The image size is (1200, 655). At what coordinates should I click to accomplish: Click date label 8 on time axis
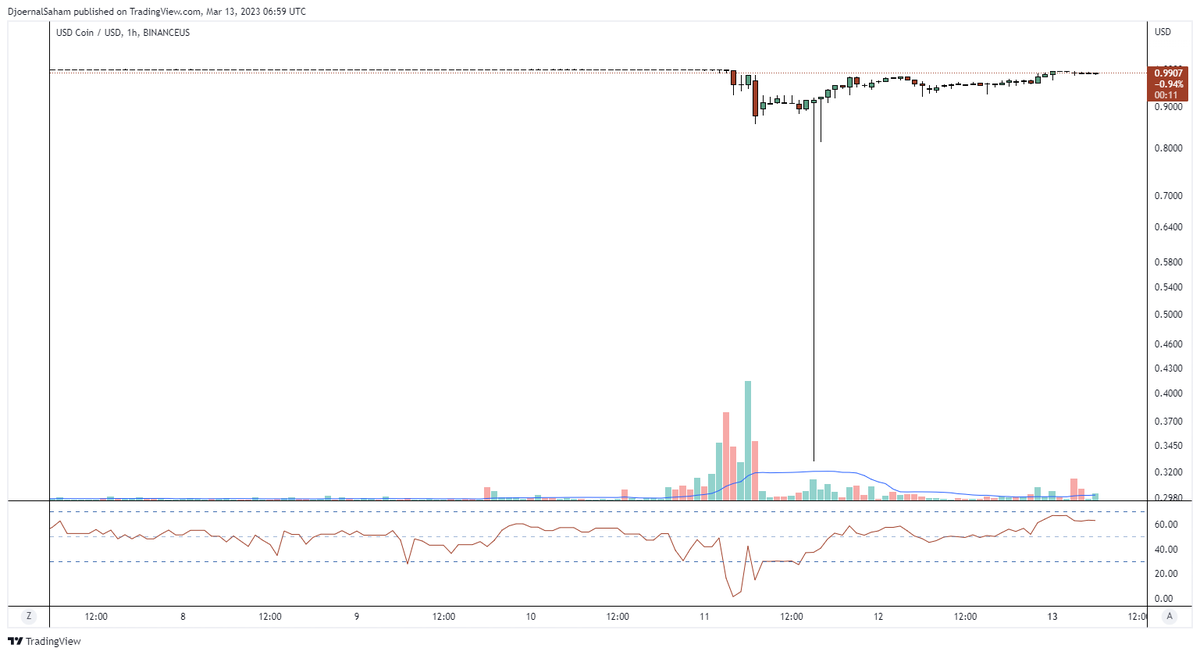click(183, 617)
